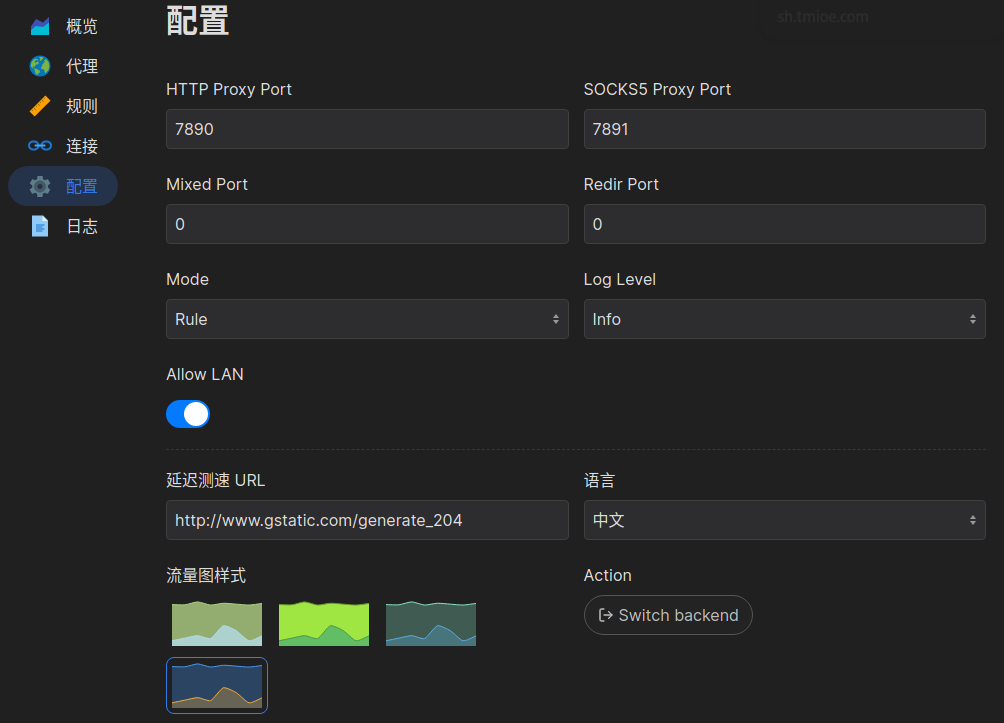This screenshot has width=1004, height=723.
Task: Switch to the 配置 tab
Action: click(x=62, y=186)
